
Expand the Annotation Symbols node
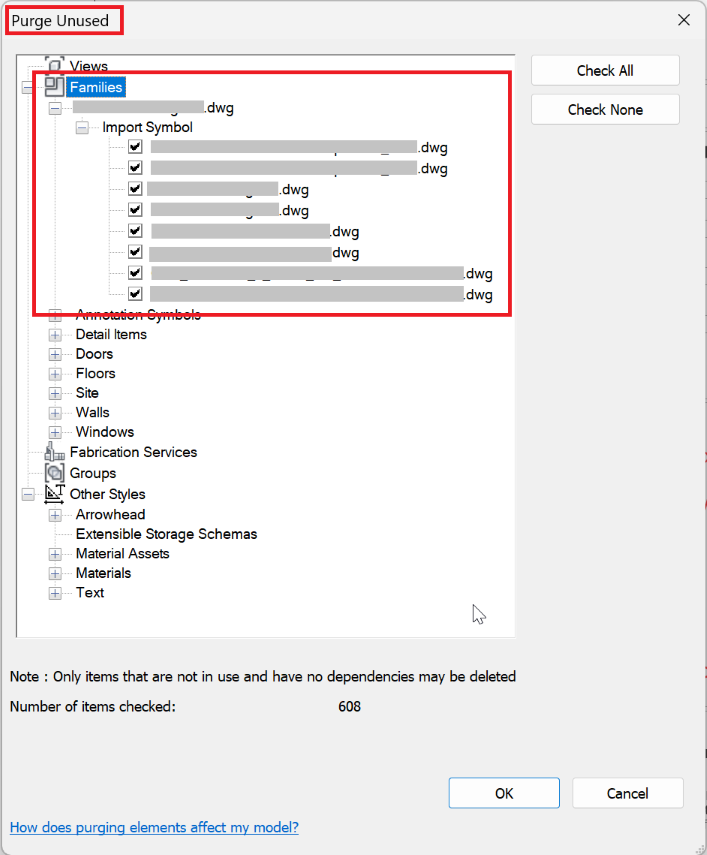pyautogui.click(x=55, y=315)
